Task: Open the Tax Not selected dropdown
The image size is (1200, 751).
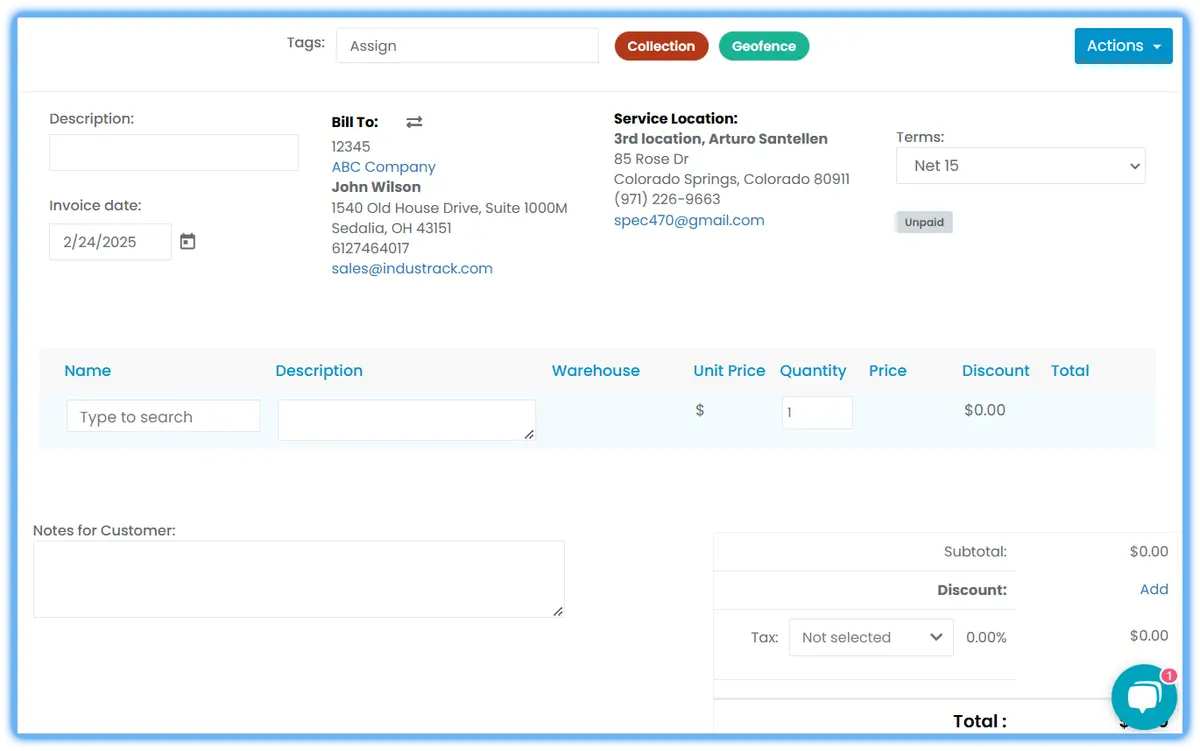Action: click(871, 637)
